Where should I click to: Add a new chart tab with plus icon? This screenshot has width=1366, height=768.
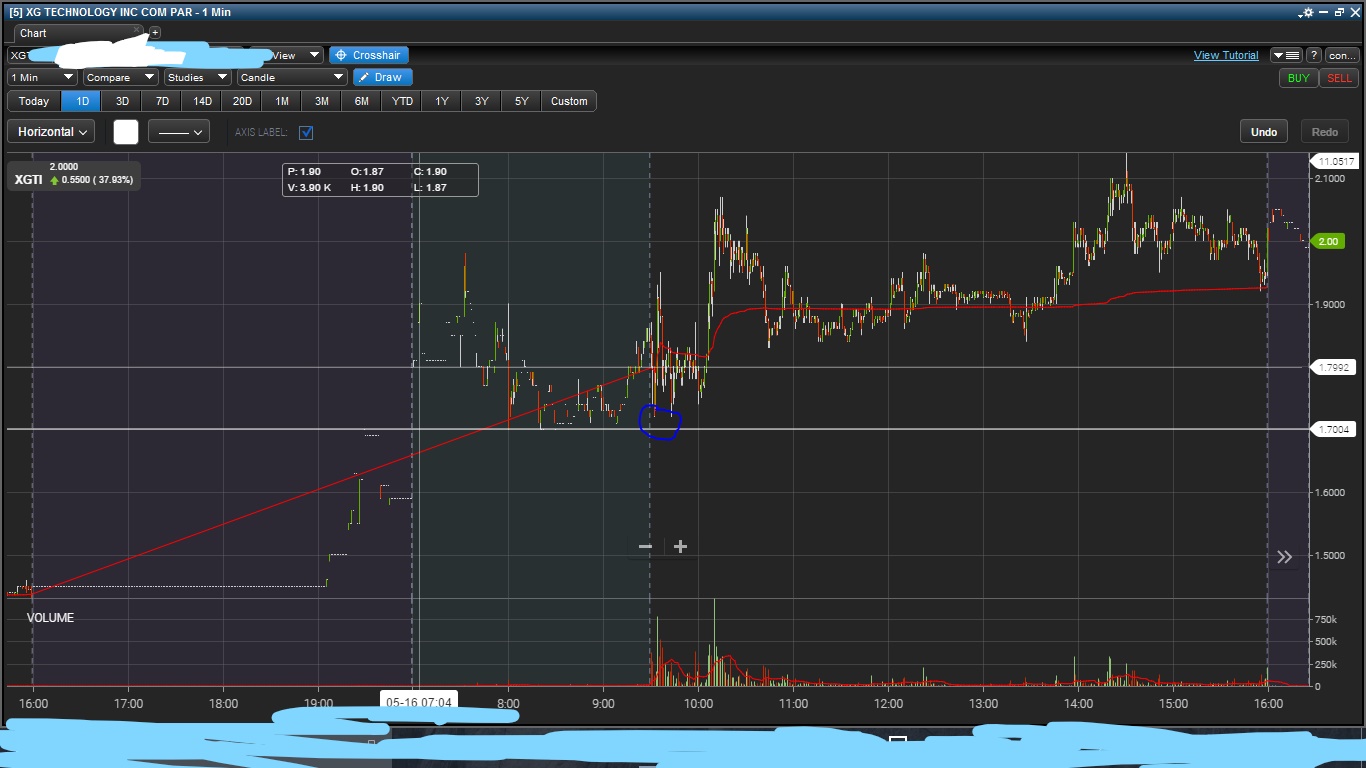(x=155, y=33)
